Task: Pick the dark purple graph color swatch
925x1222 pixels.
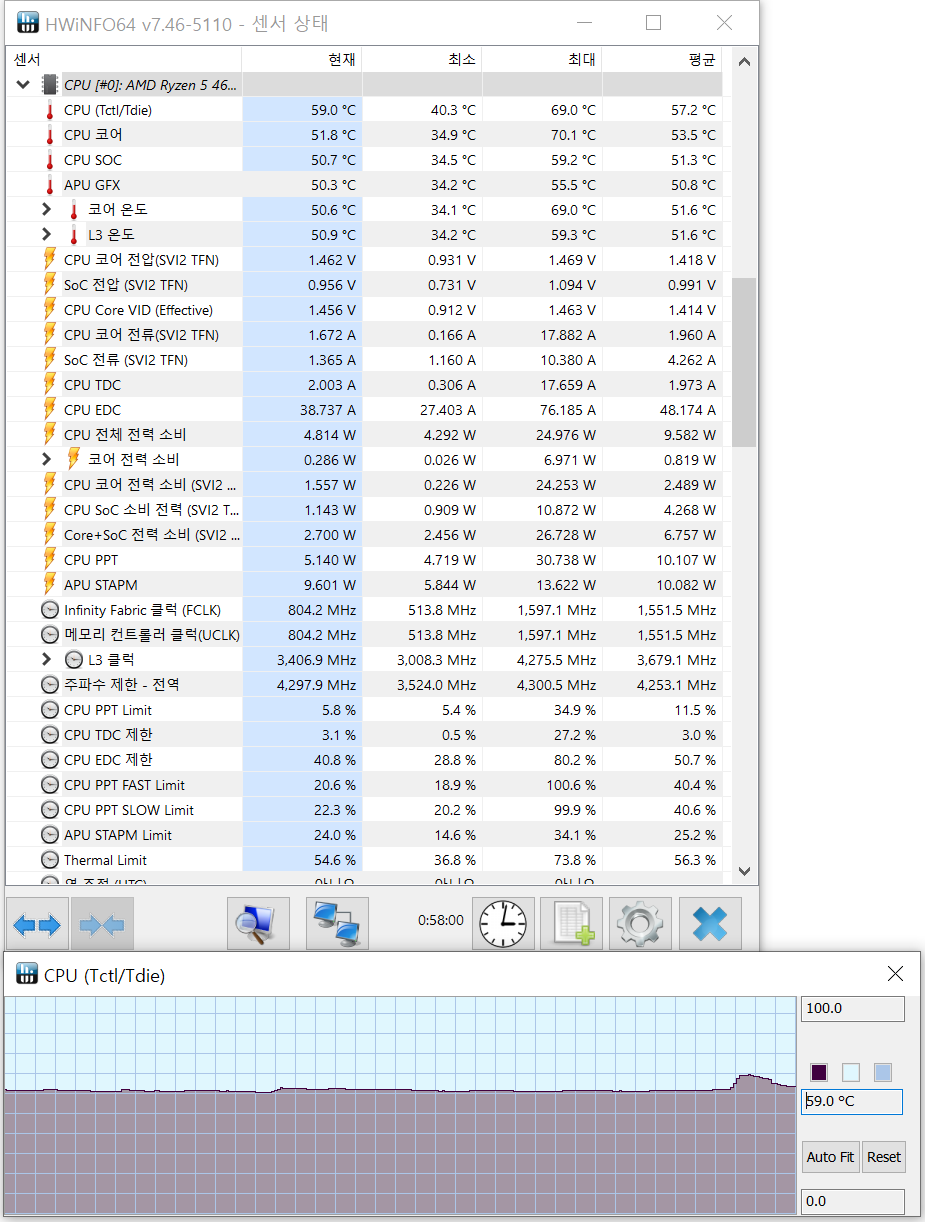Action: pos(819,1072)
